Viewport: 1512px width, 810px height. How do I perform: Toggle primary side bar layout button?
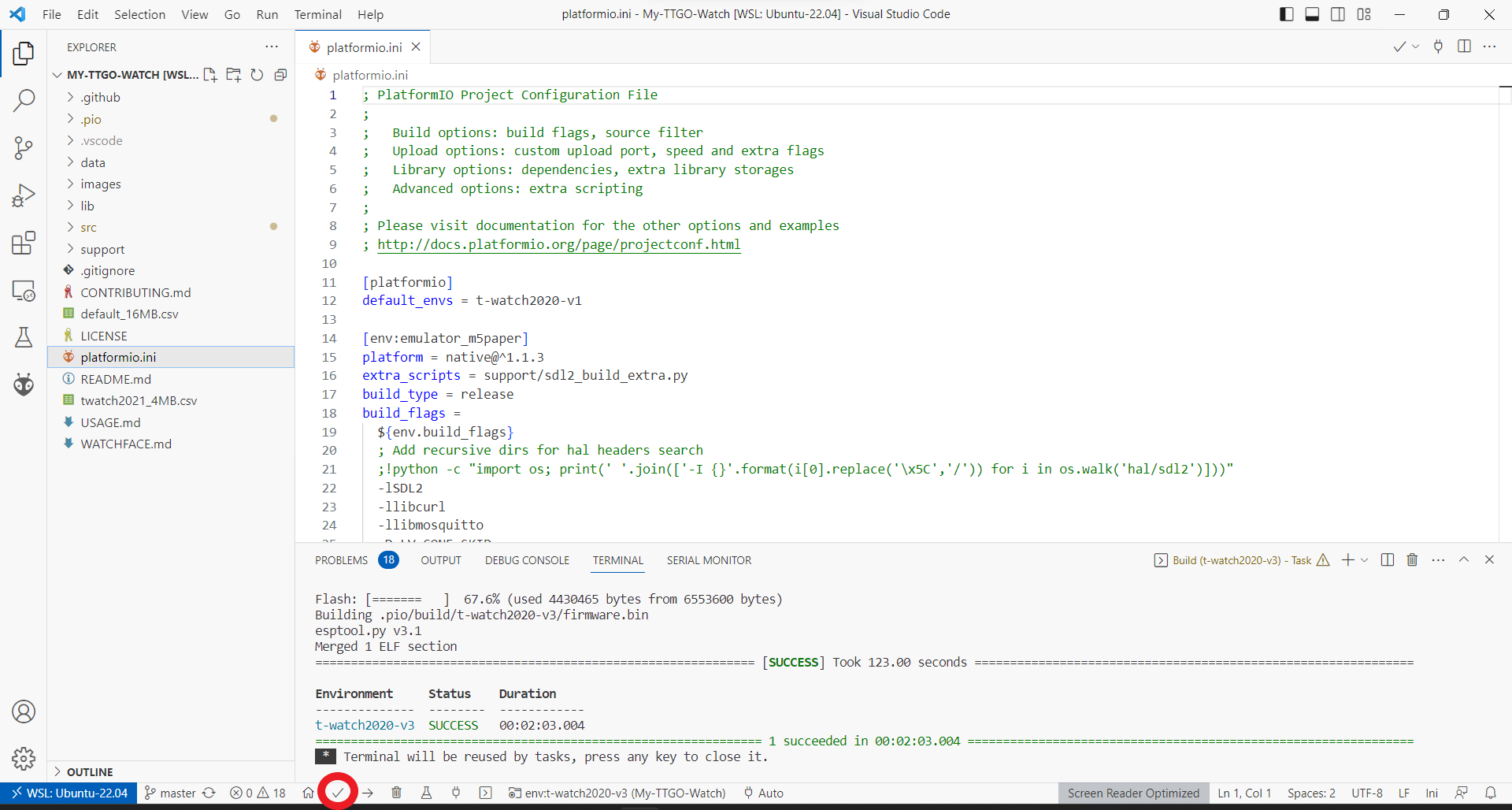pyautogui.click(x=1287, y=14)
